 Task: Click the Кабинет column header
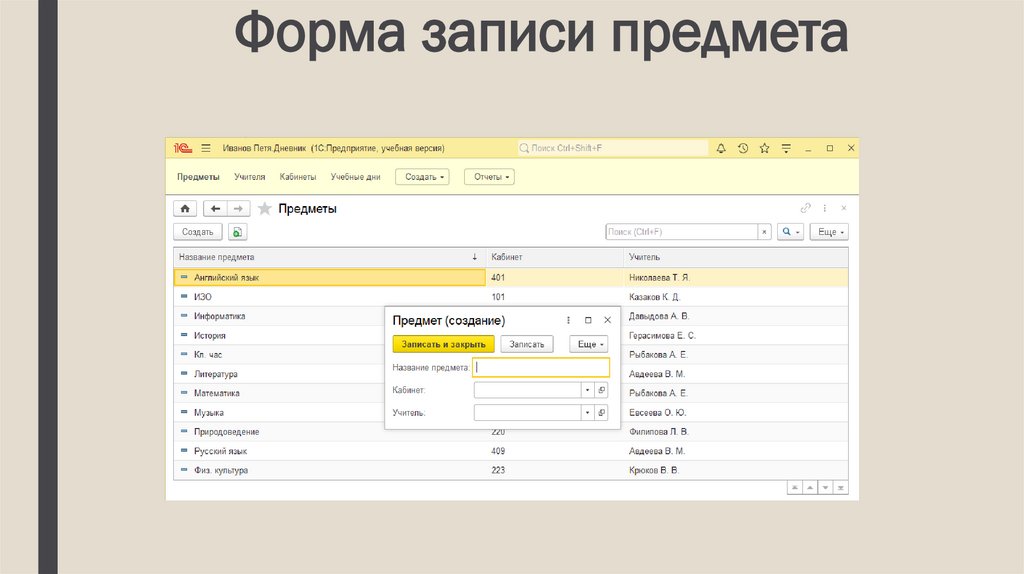554,257
